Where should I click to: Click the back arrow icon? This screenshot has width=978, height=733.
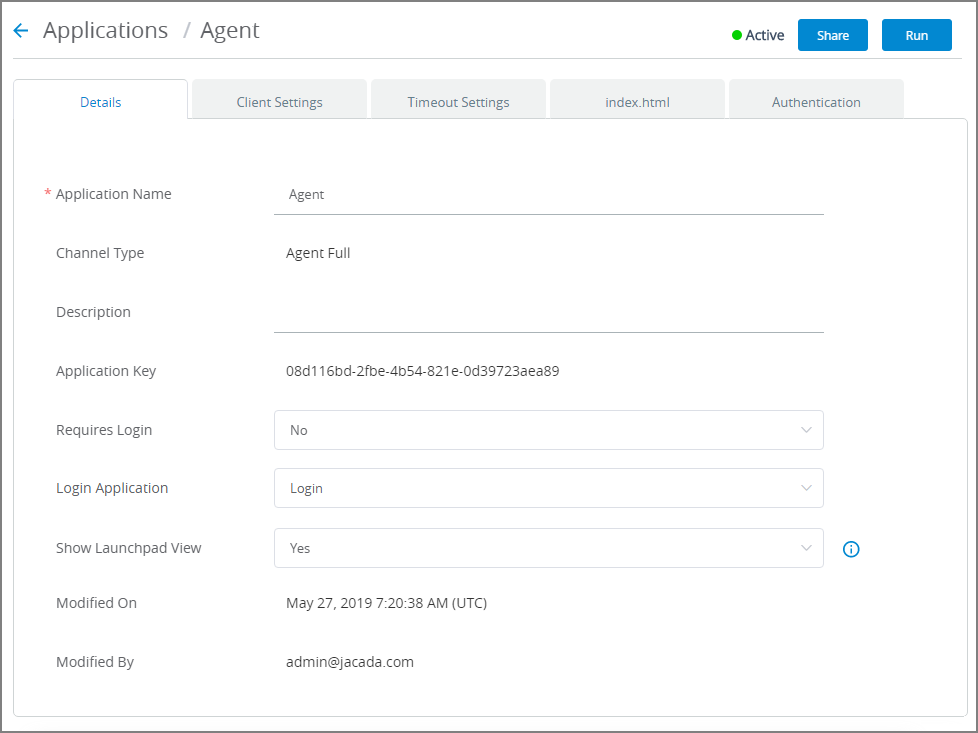click(21, 31)
